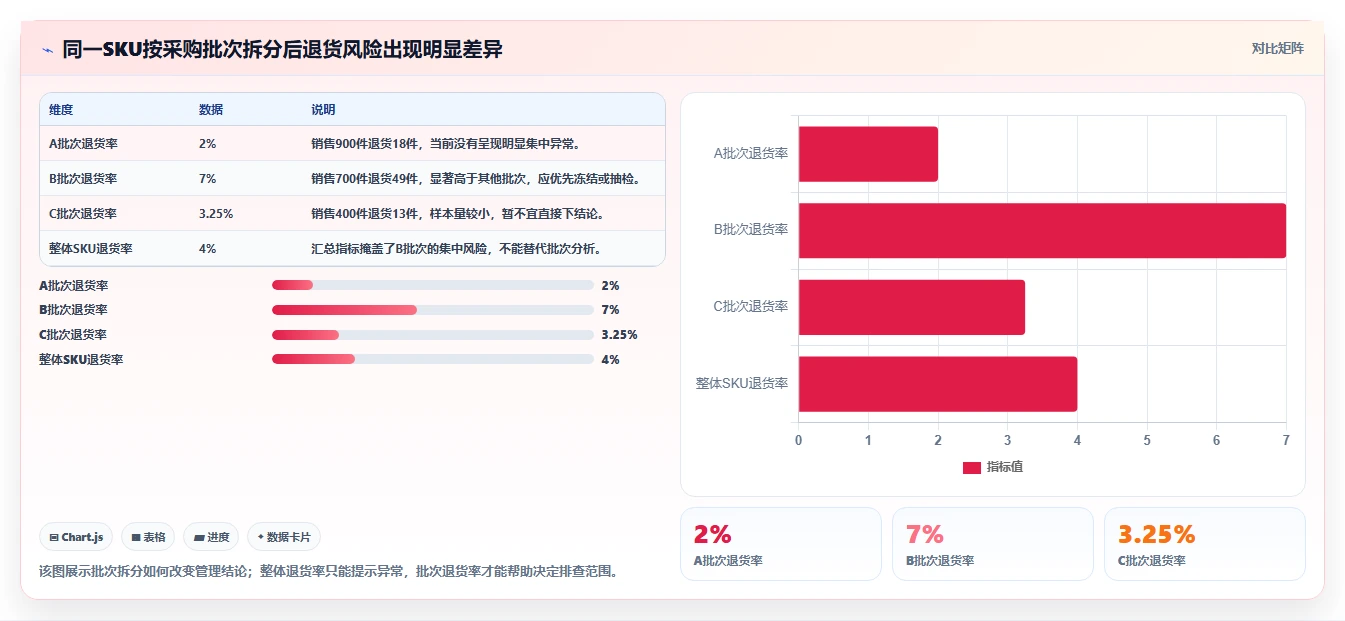Click the A批次退货率 bar in the chart
The image size is (1345, 621).
click(x=868, y=154)
